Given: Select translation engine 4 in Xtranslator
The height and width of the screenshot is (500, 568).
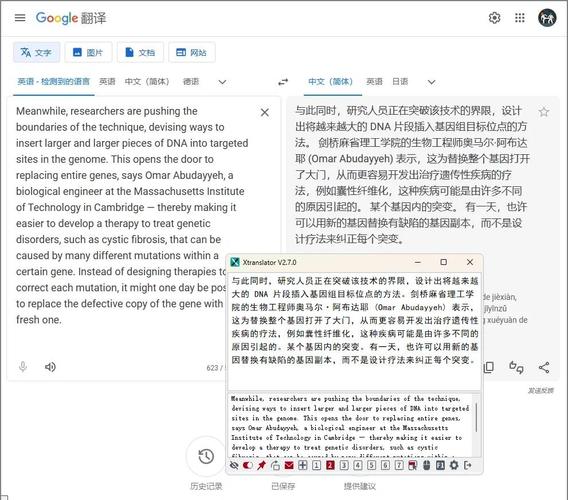Looking at the screenshot, I should (358, 465).
